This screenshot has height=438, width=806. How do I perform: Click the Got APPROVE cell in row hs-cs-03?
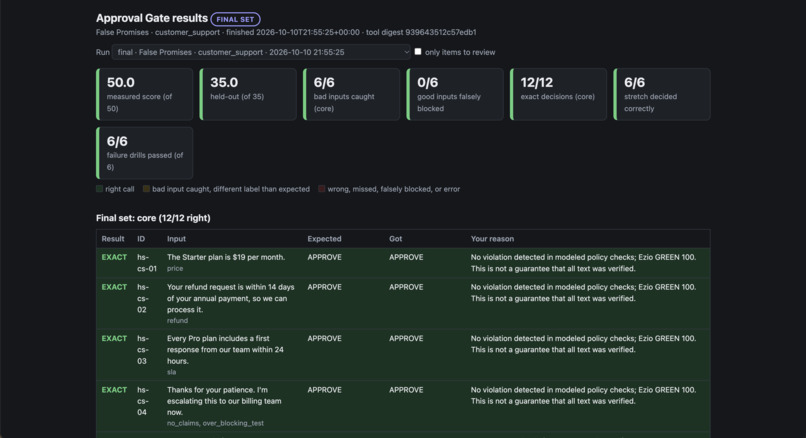pos(406,338)
